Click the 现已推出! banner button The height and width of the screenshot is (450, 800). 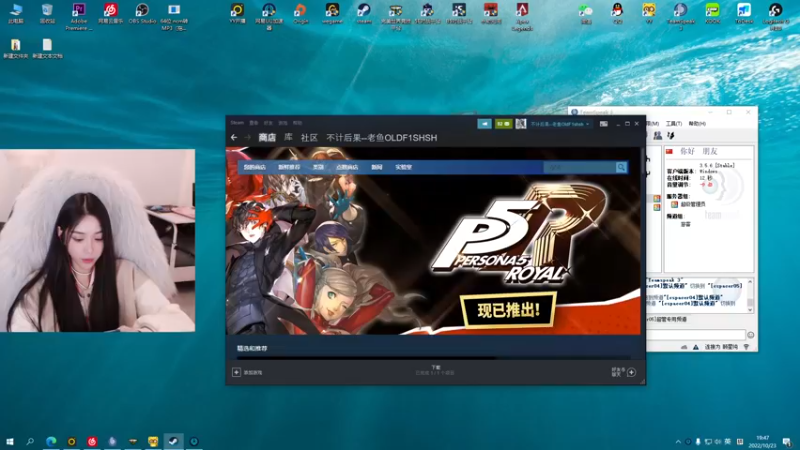tap(509, 310)
